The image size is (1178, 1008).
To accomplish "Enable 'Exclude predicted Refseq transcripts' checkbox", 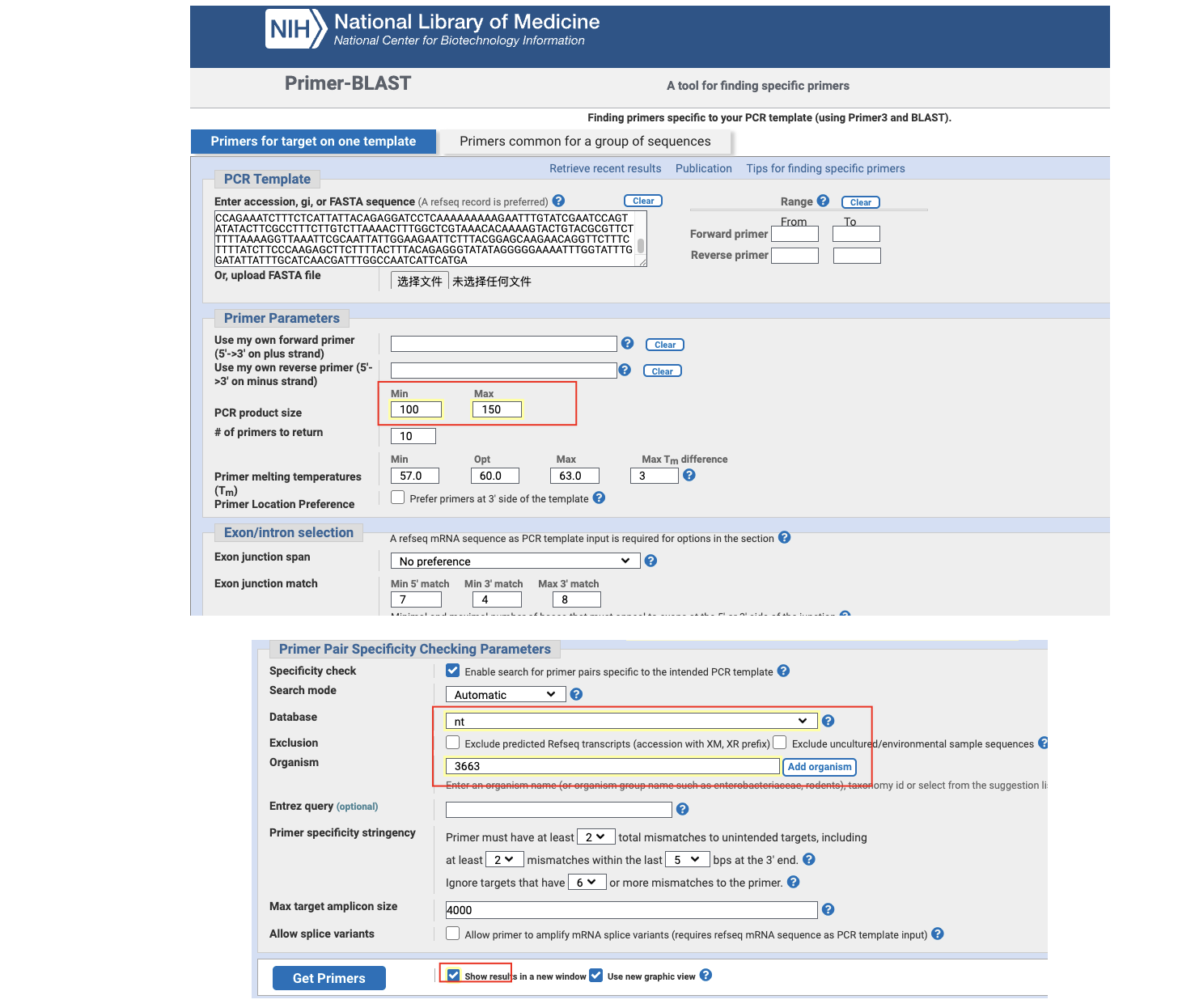I will 453,743.
